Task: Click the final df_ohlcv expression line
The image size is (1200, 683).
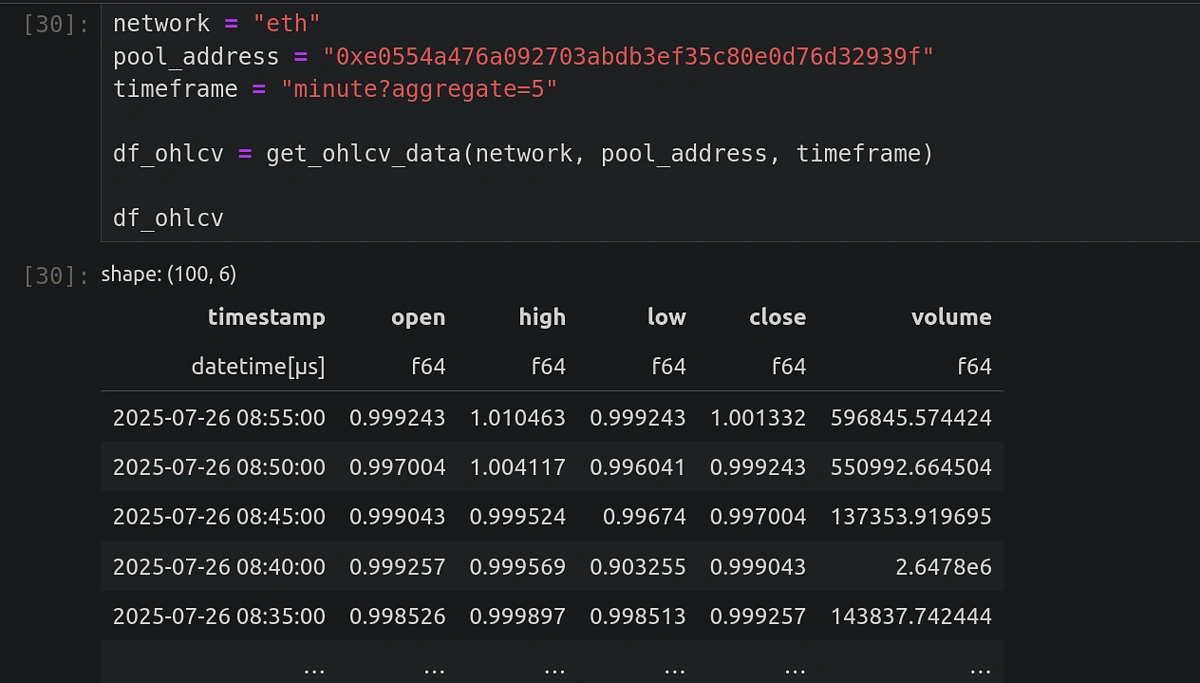Action: point(167,217)
